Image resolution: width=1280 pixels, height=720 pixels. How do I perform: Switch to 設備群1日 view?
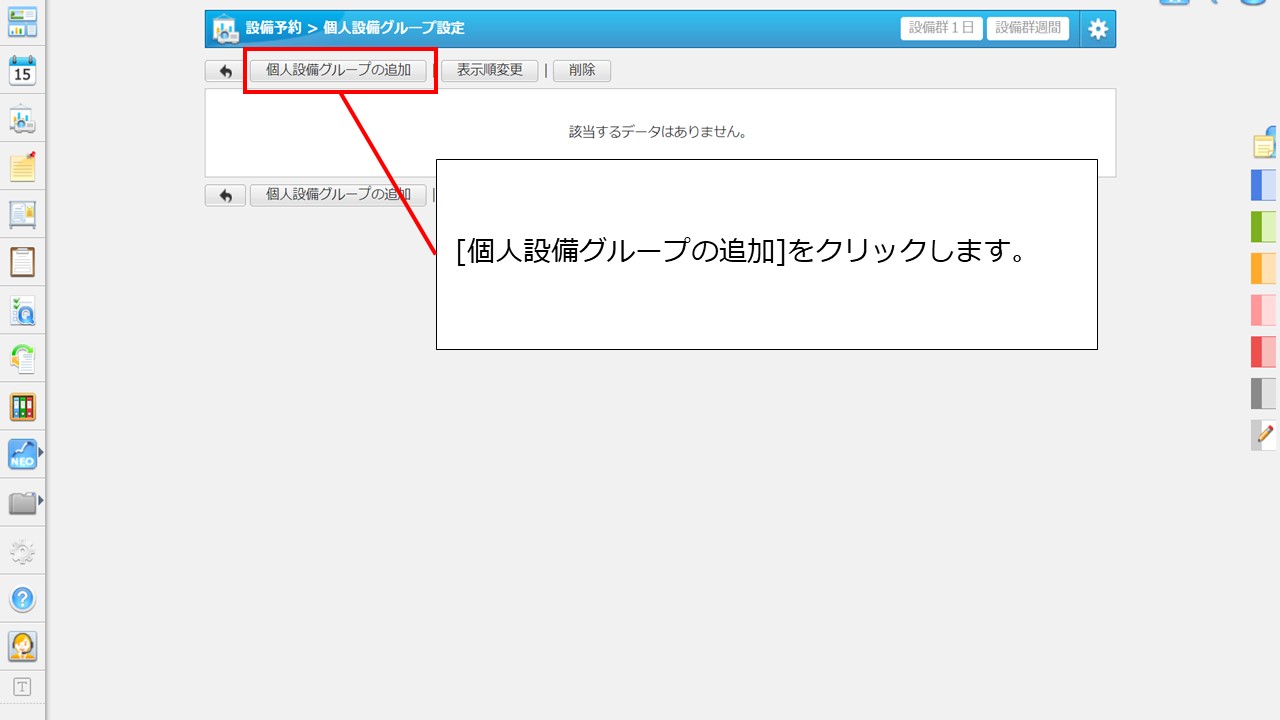tap(941, 28)
